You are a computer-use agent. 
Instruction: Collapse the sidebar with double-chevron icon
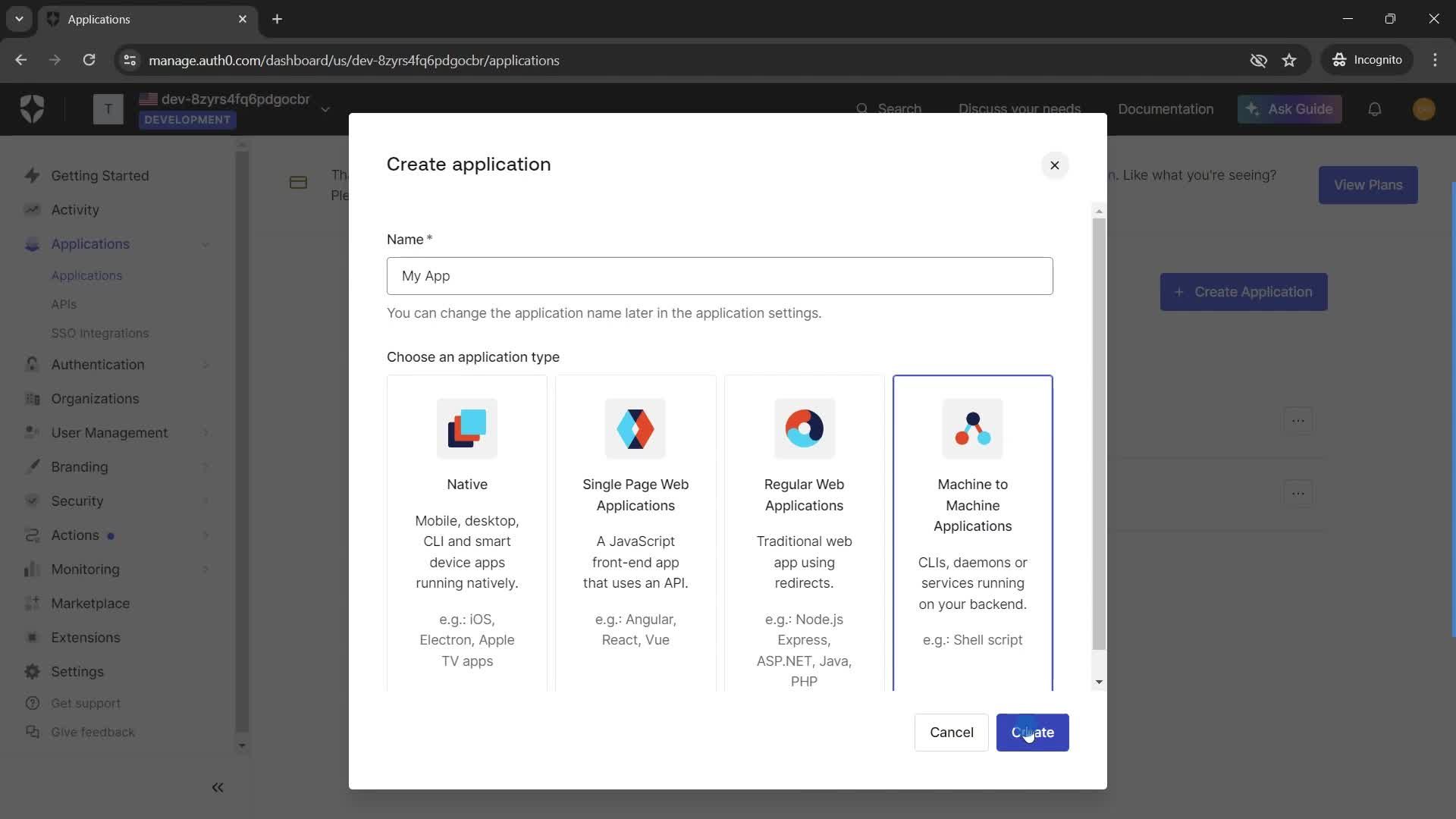218,787
